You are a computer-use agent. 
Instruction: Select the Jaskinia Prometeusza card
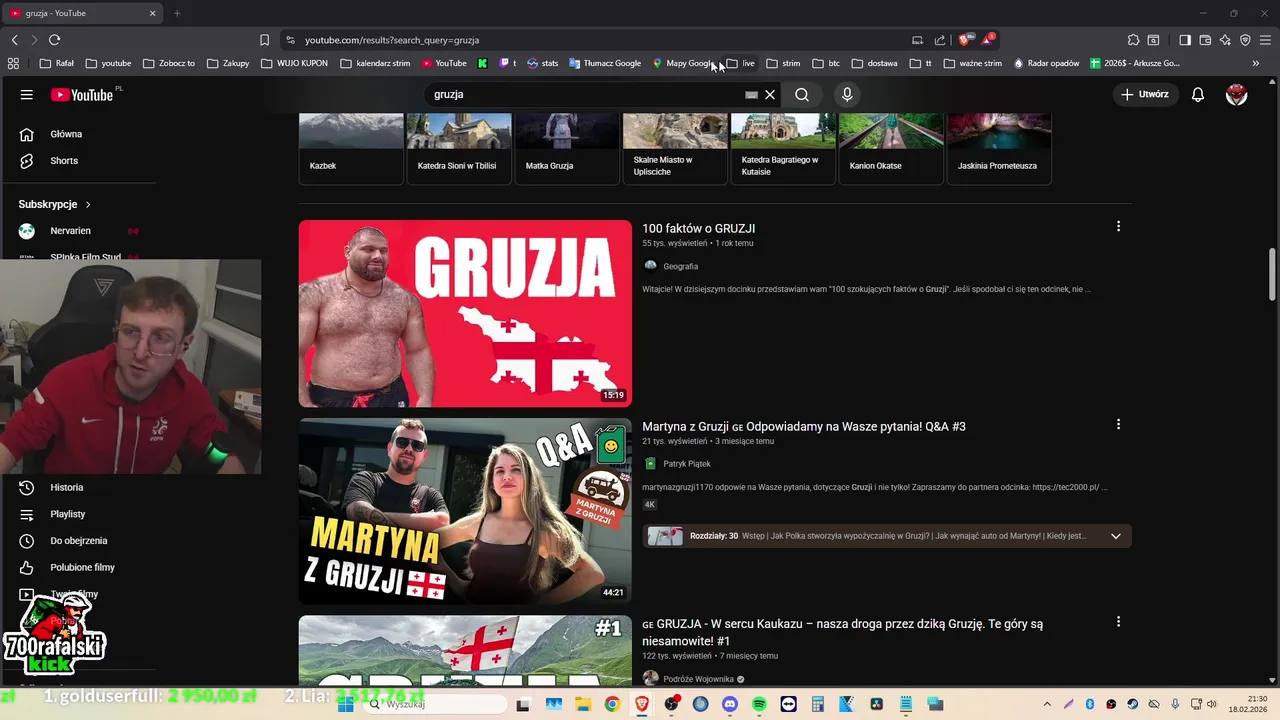click(x=999, y=148)
